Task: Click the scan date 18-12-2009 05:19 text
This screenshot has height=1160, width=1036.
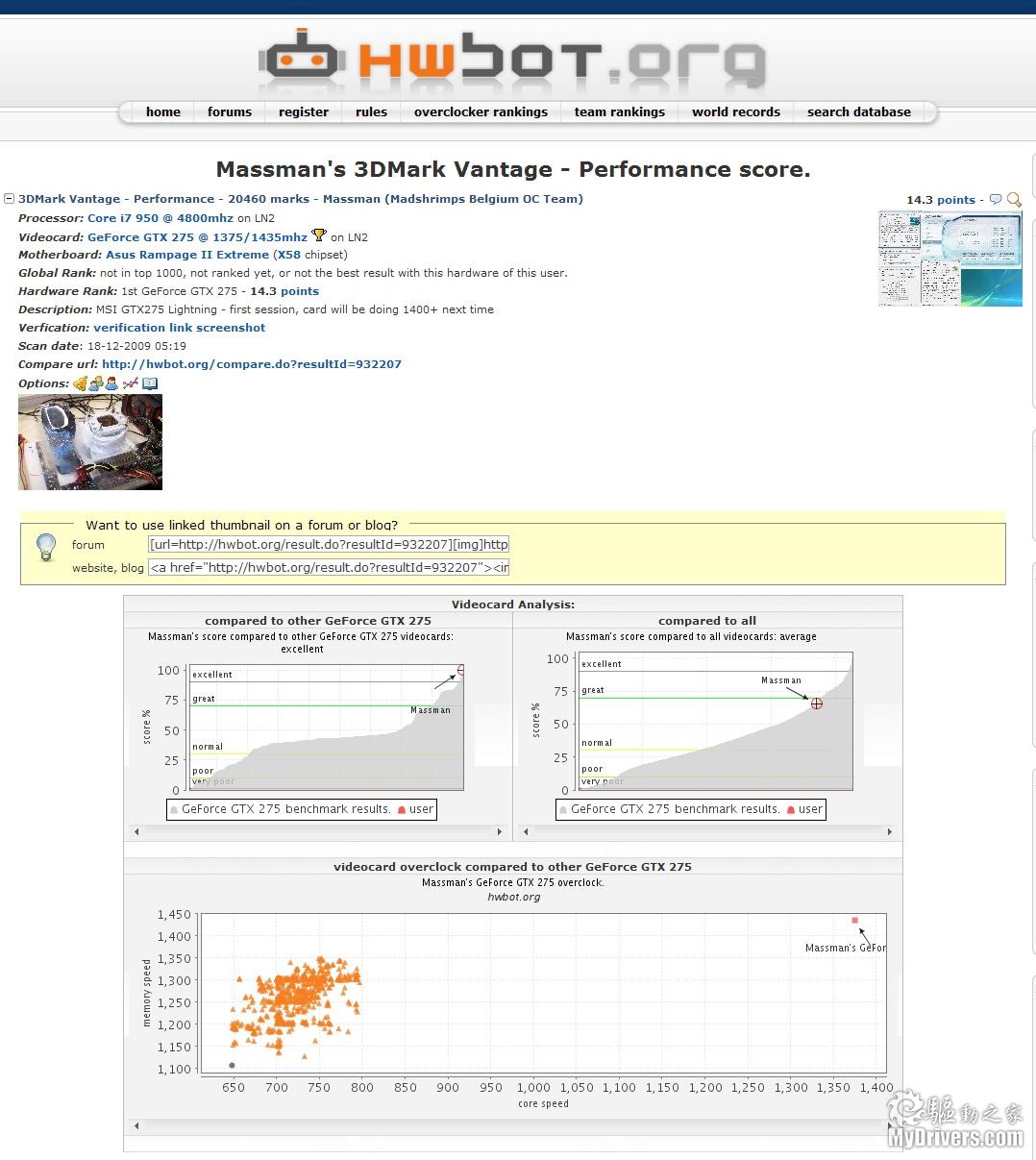Action: coord(136,346)
